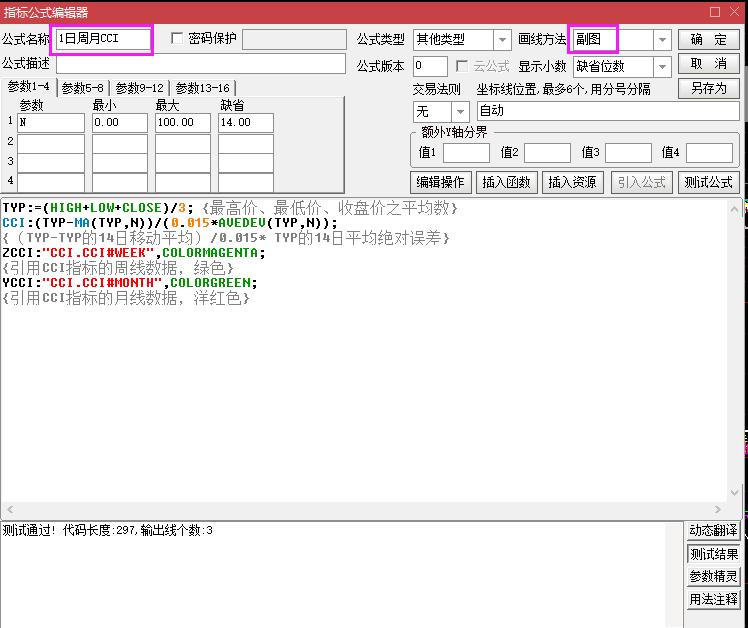Switch to the 参数5-8 tab
Image resolution: width=748 pixels, height=628 pixels.
click(x=84, y=88)
